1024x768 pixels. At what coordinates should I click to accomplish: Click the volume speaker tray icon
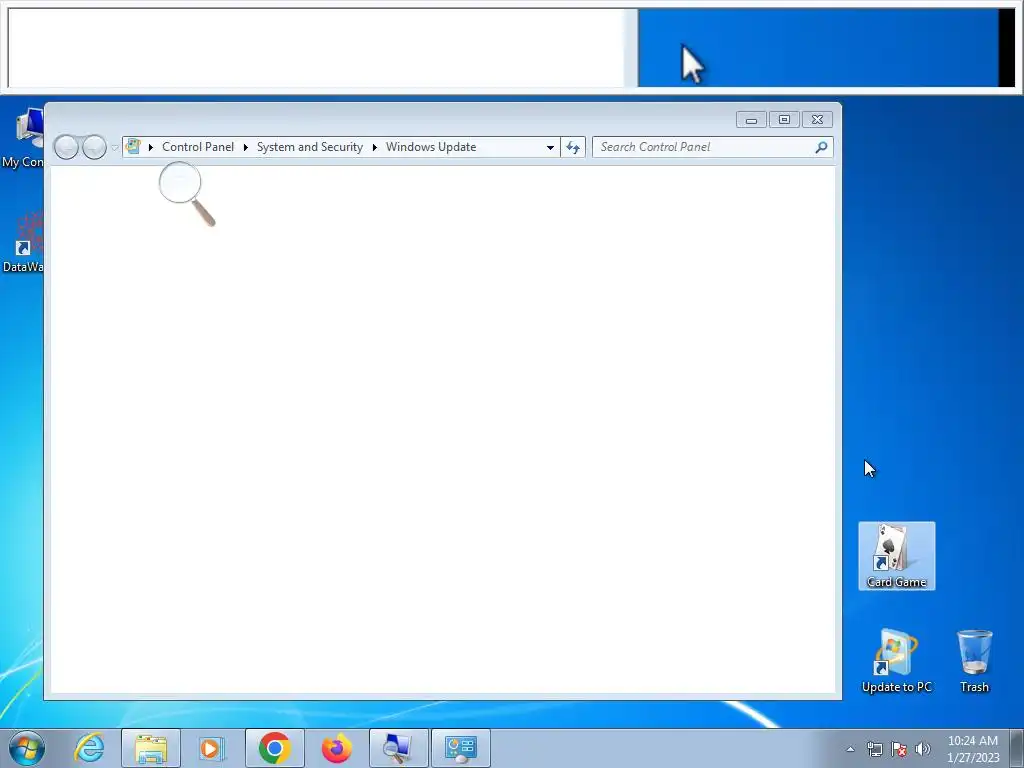pos(923,749)
